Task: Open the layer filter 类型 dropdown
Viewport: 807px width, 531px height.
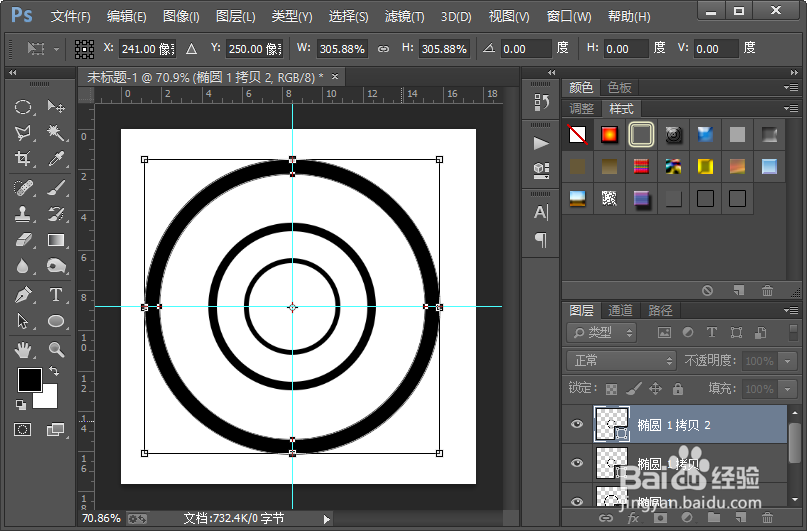Action: (601, 333)
